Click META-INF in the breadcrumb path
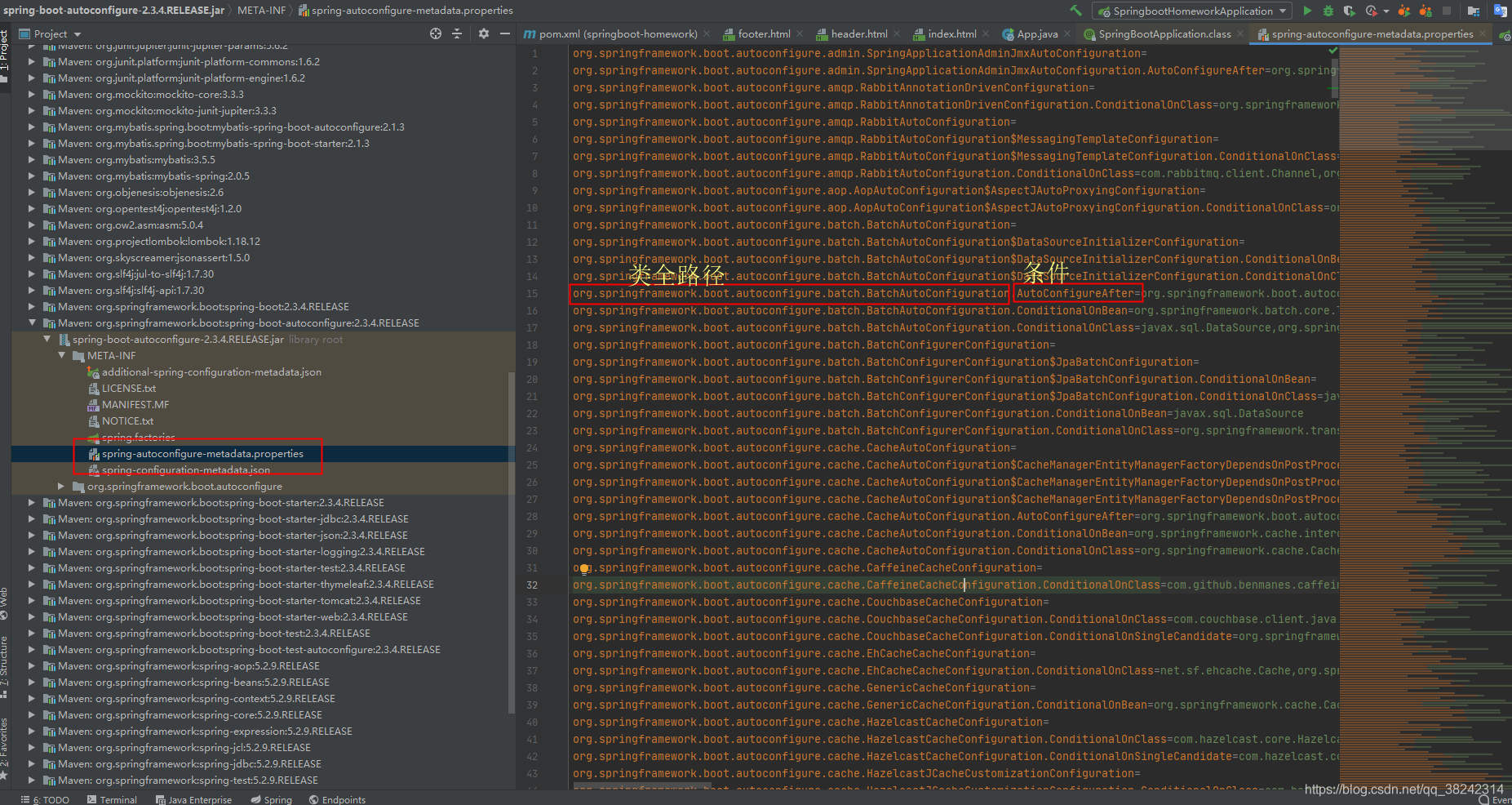 (261, 11)
